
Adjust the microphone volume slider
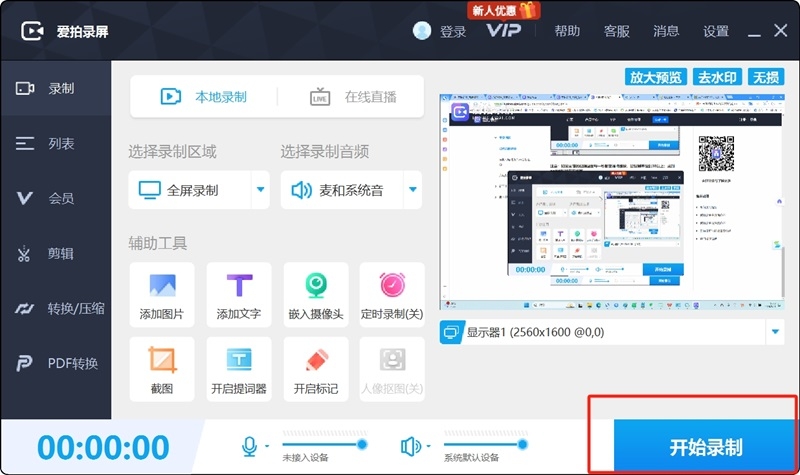click(x=324, y=444)
